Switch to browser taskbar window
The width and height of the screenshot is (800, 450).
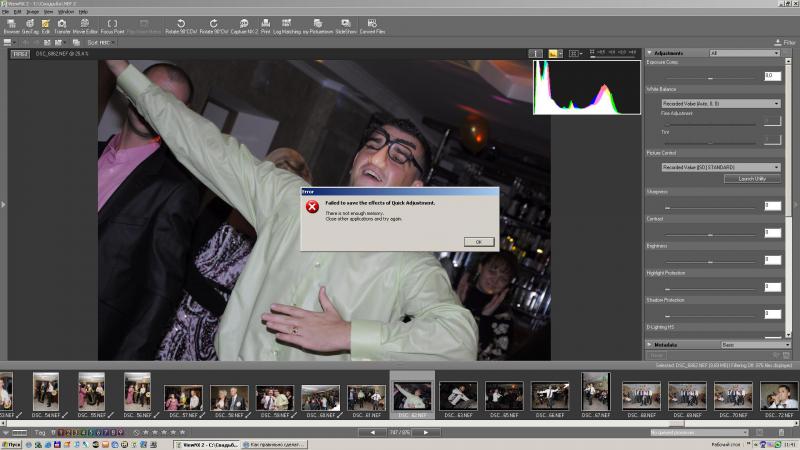[274, 445]
